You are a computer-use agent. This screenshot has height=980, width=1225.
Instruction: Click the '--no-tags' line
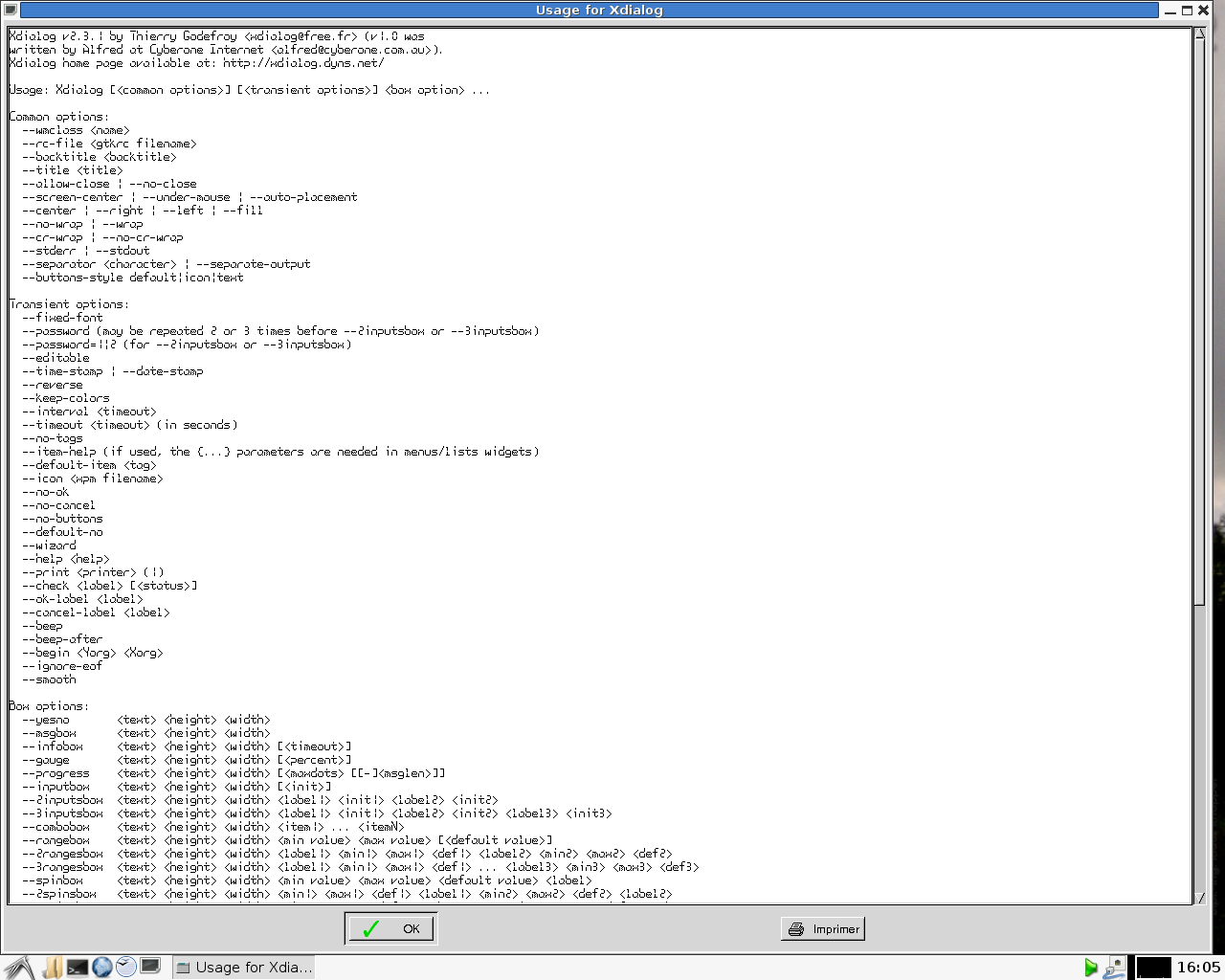click(x=53, y=438)
